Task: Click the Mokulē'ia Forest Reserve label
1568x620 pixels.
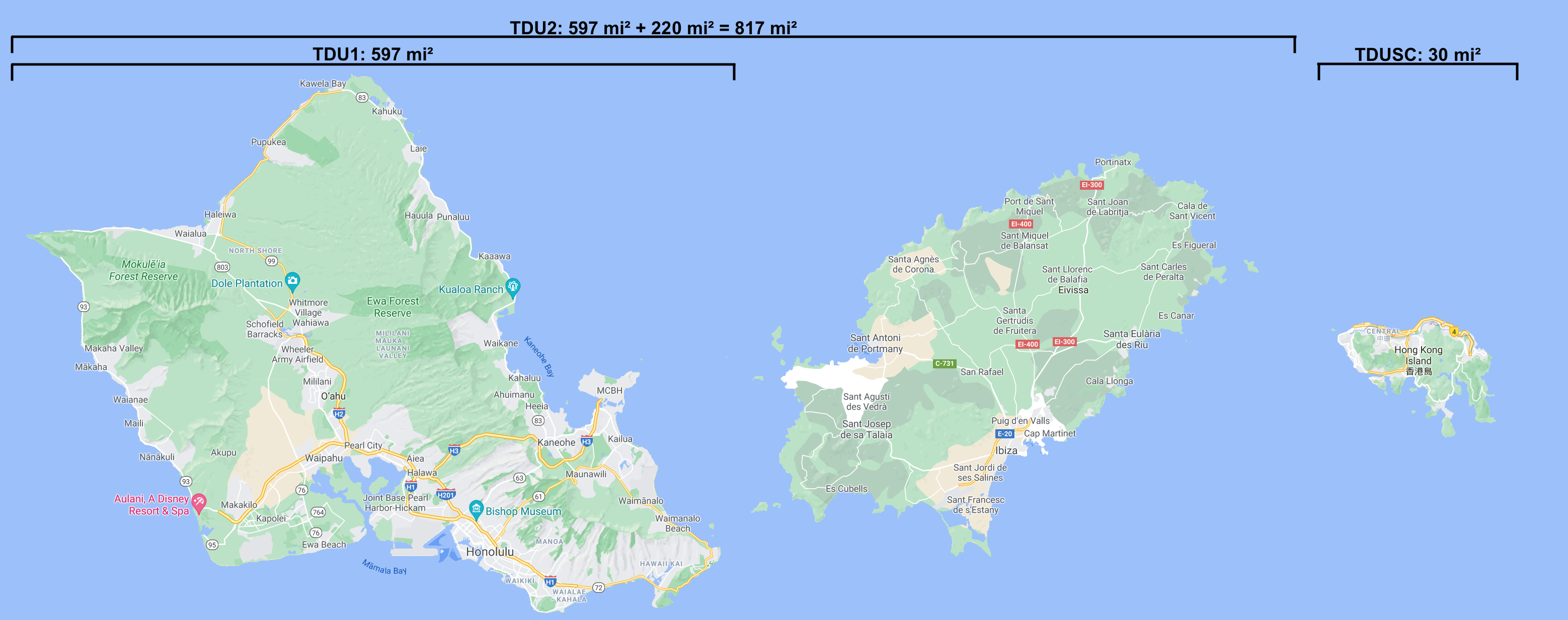Action: [143, 270]
